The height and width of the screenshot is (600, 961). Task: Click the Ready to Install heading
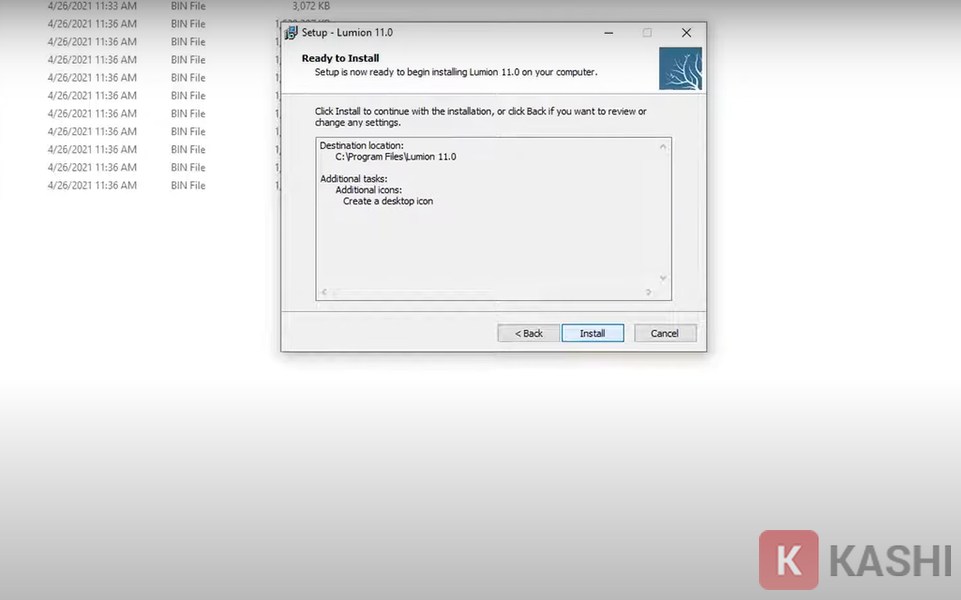340,58
